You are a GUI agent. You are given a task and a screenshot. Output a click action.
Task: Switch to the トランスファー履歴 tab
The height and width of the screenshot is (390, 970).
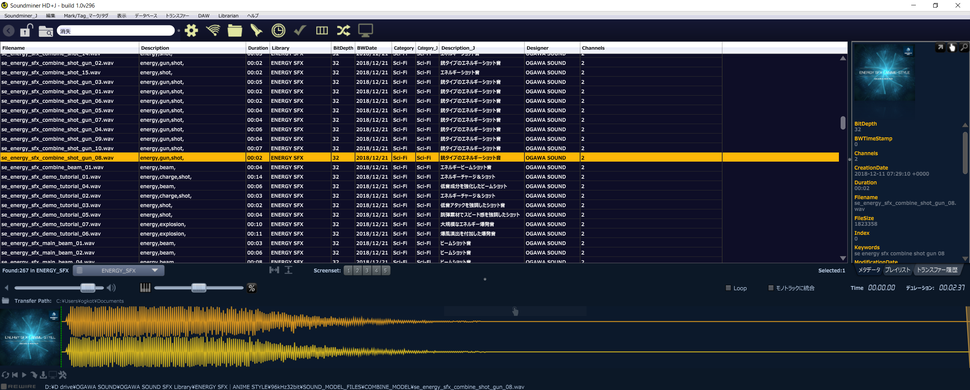point(937,271)
